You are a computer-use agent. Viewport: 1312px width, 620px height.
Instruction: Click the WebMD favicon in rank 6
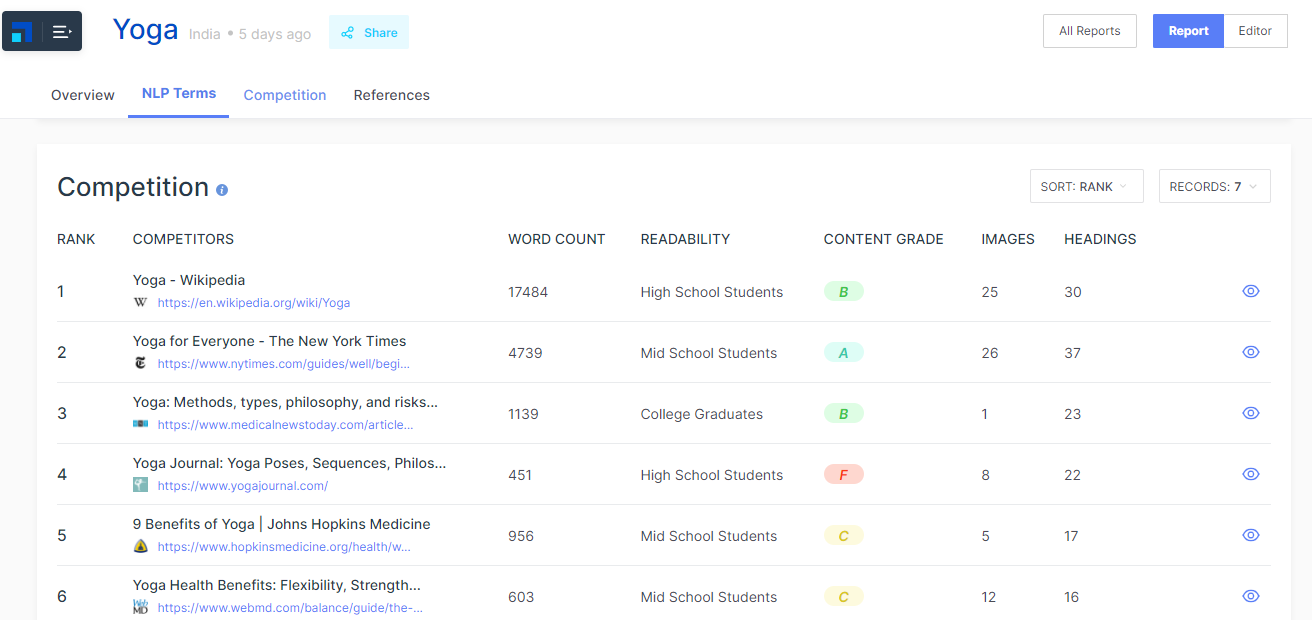coord(140,607)
